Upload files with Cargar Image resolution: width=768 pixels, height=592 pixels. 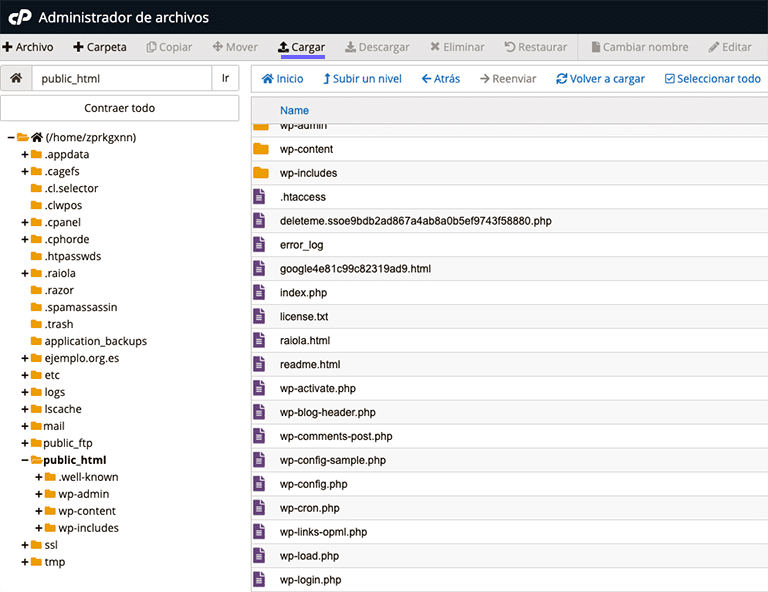tap(302, 47)
